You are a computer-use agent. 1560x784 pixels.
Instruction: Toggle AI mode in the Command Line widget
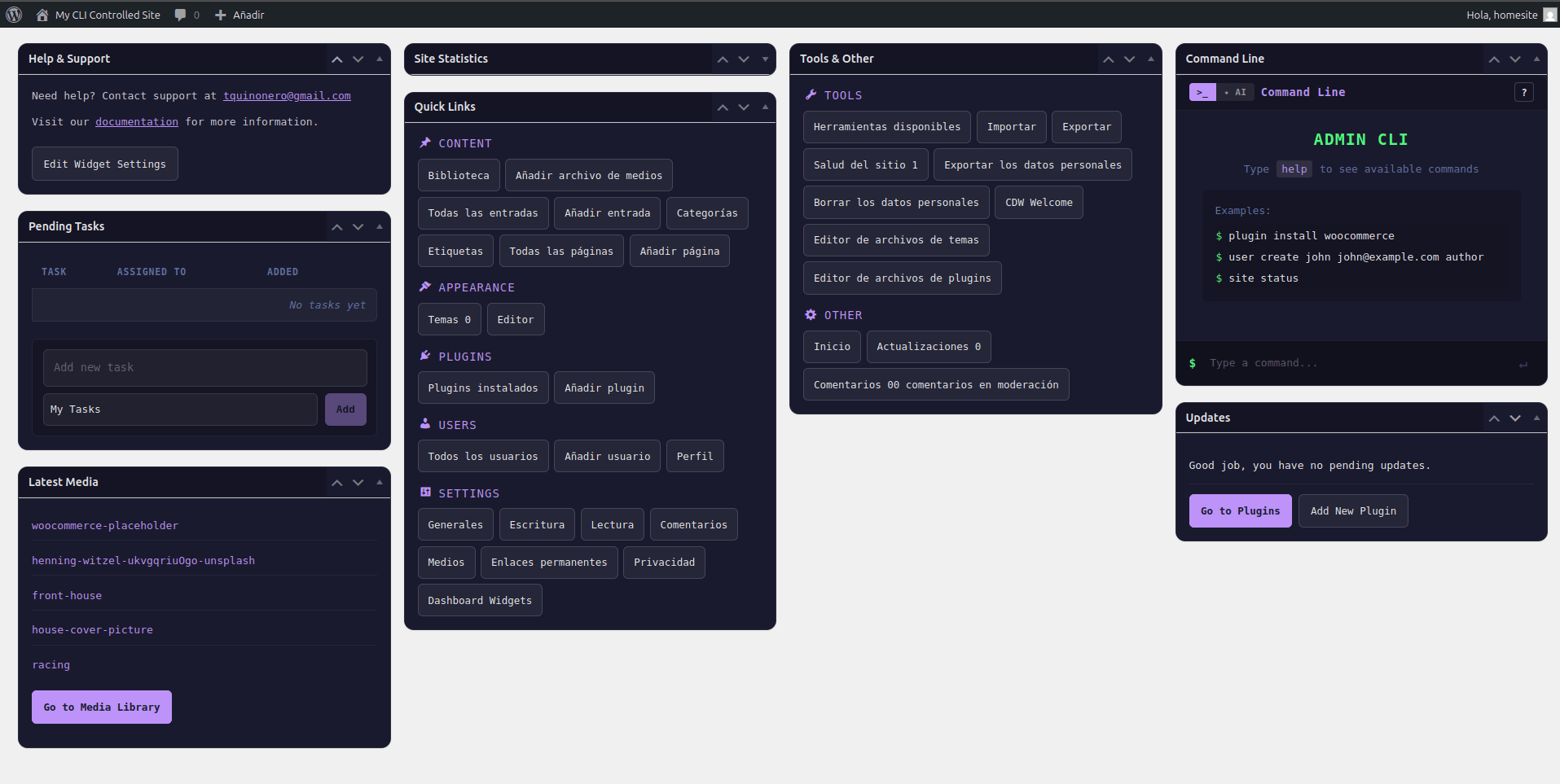point(1236,92)
